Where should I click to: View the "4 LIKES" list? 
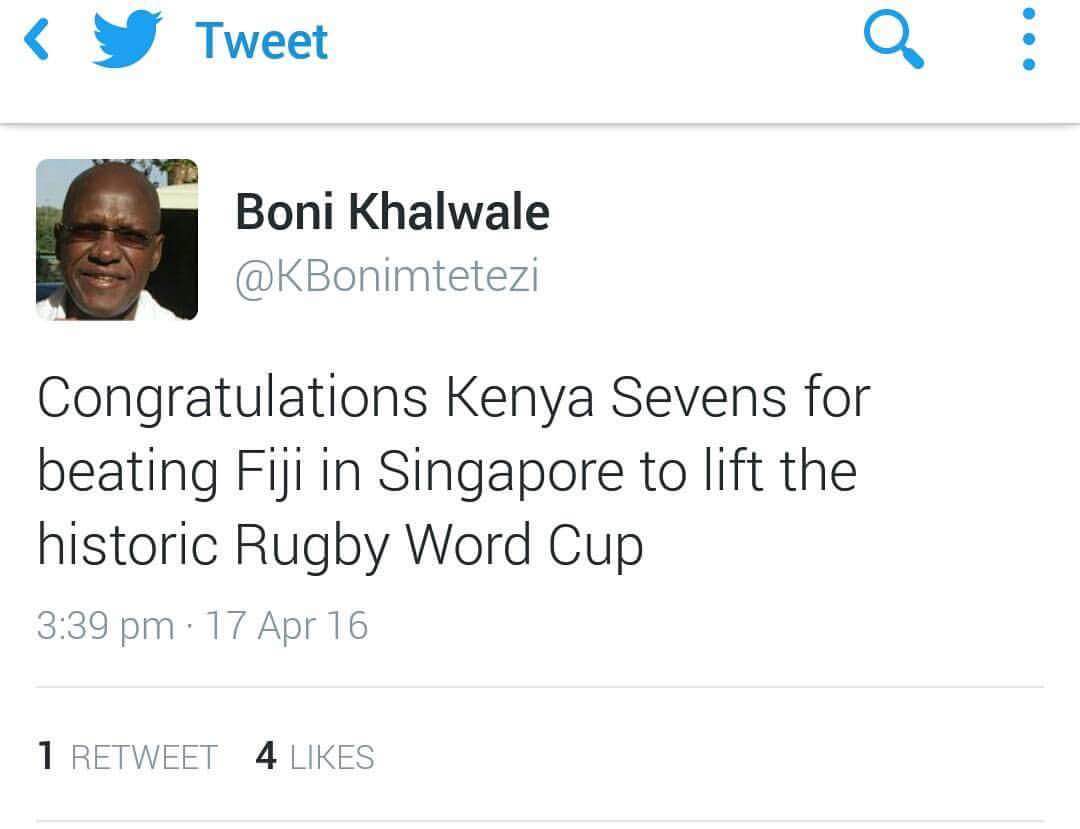(x=315, y=757)
